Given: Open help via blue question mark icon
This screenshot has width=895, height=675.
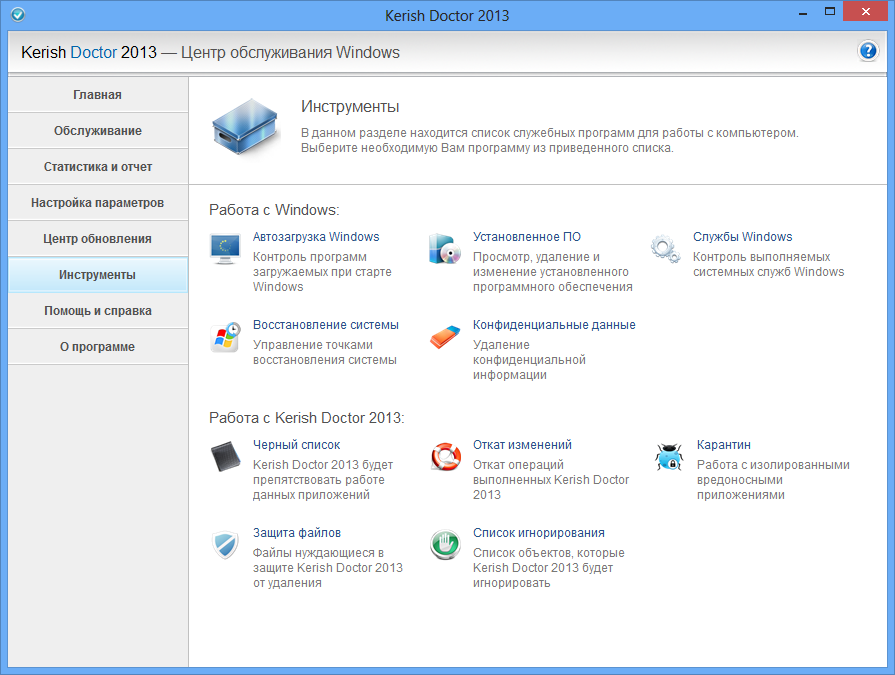Looking at the screenshot, I should point(868,51).
